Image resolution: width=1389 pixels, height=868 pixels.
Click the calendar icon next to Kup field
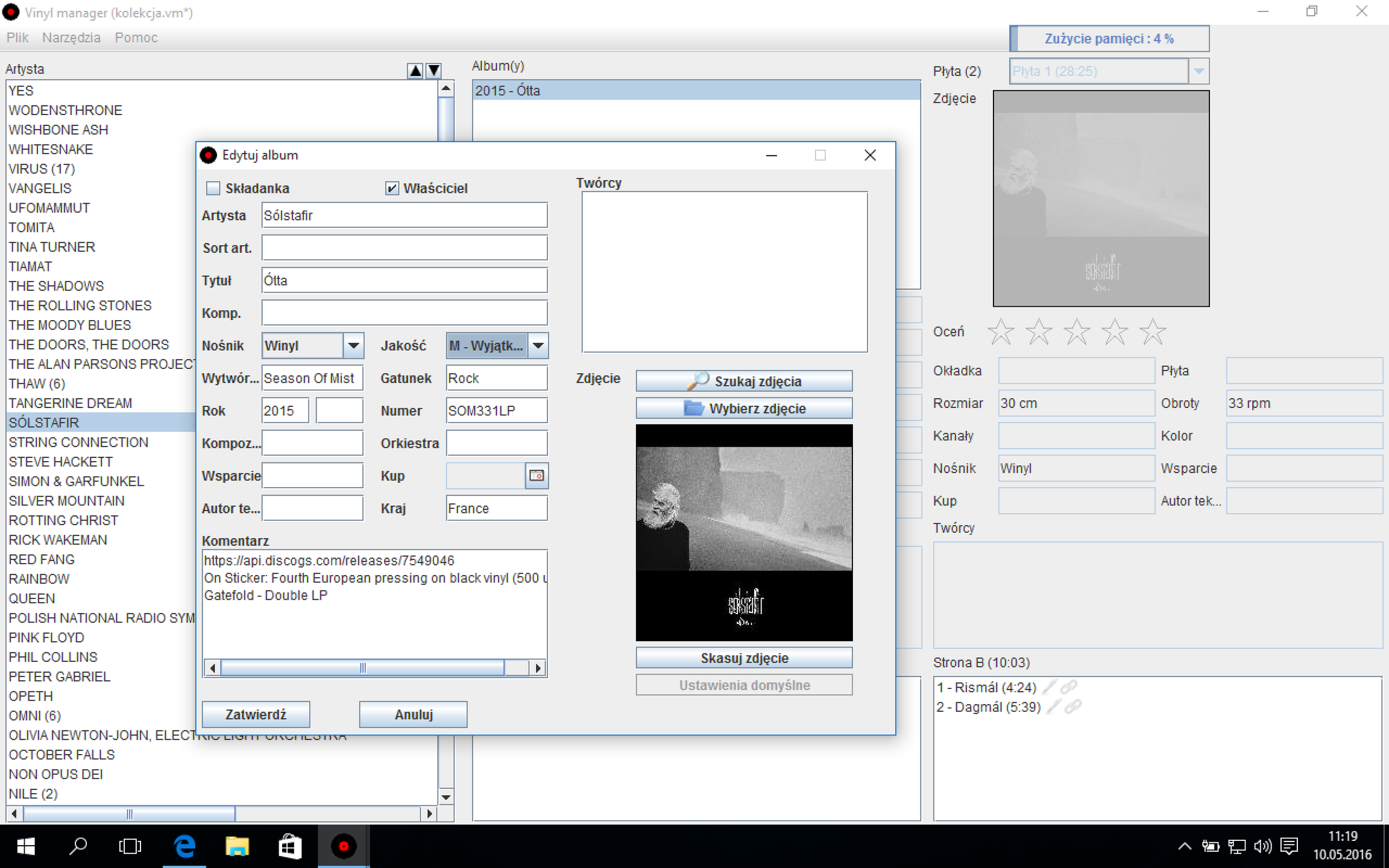pos(537,476)
